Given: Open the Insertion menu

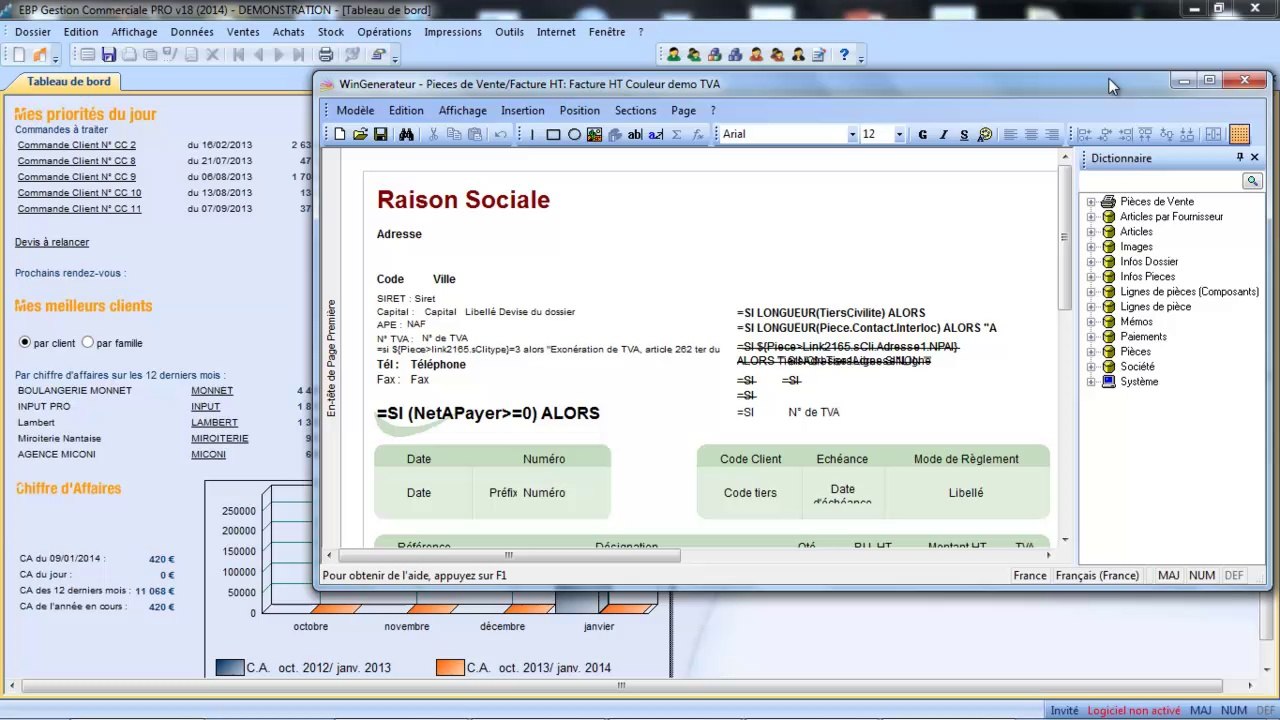Looking at the screenshot, I should (x=523, y=110).
